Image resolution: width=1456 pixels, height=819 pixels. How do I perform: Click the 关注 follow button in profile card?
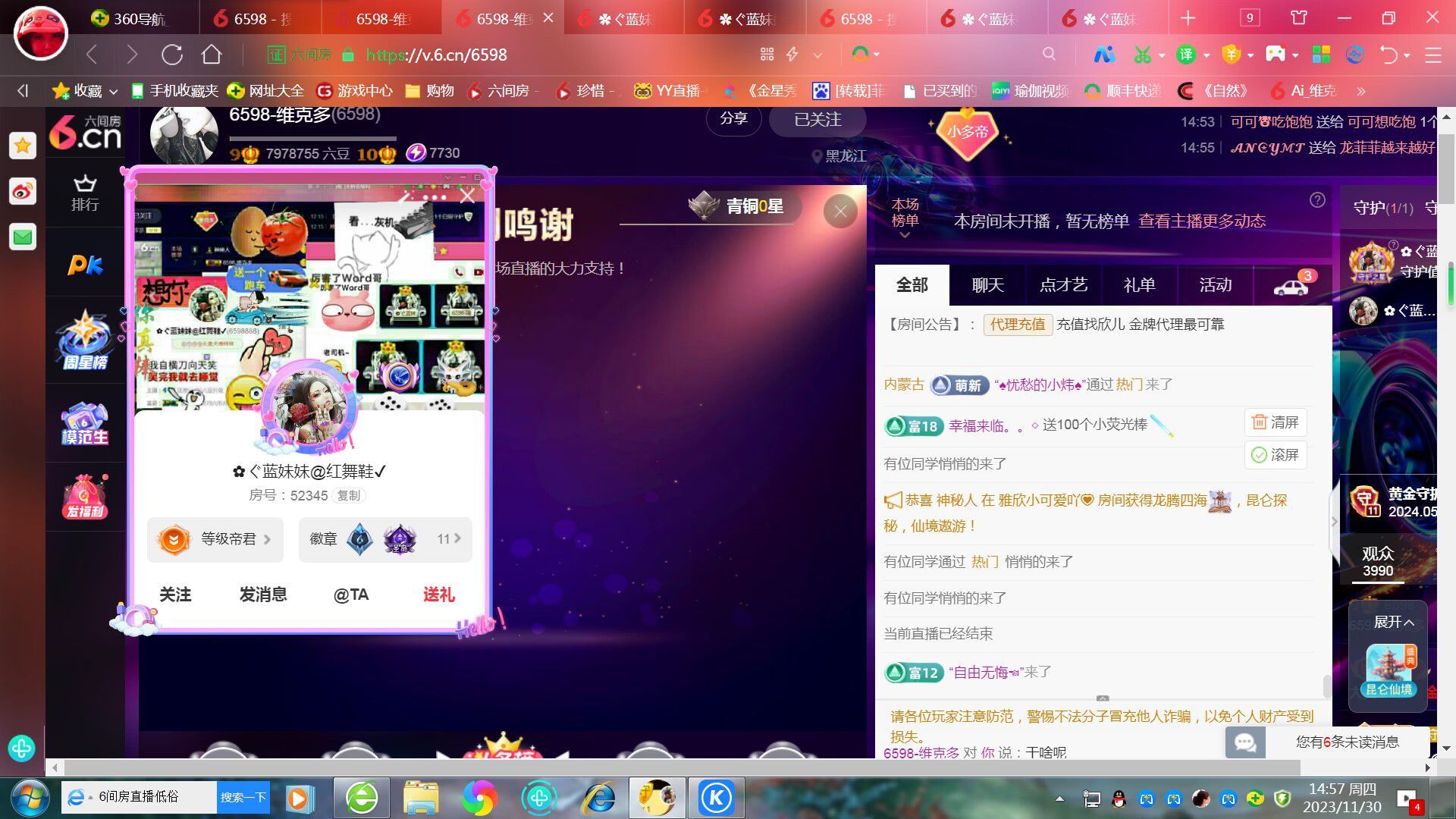click(x=175, y=594)
